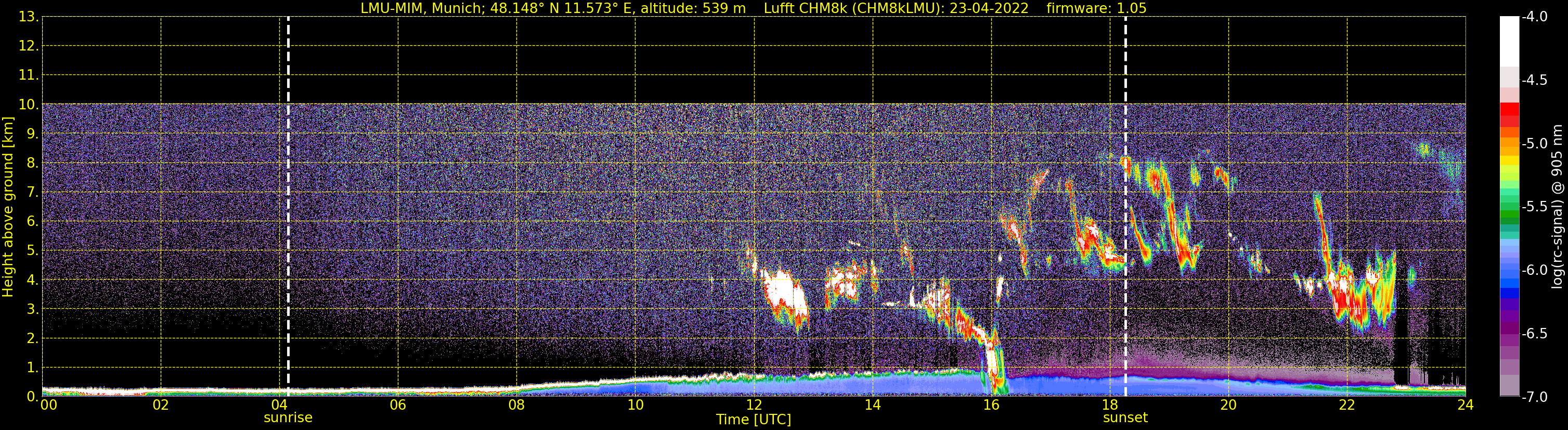This screenshot has width=1568, height=430.
Task: Click the colorbar value '-4.0'
Action: pyautogui.click(x=1534, y=17)
